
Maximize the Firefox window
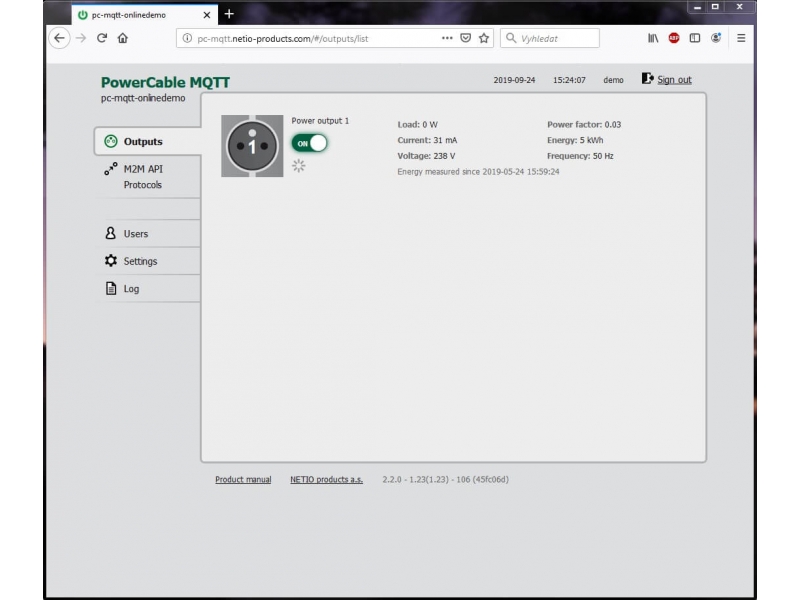[715, 7]
